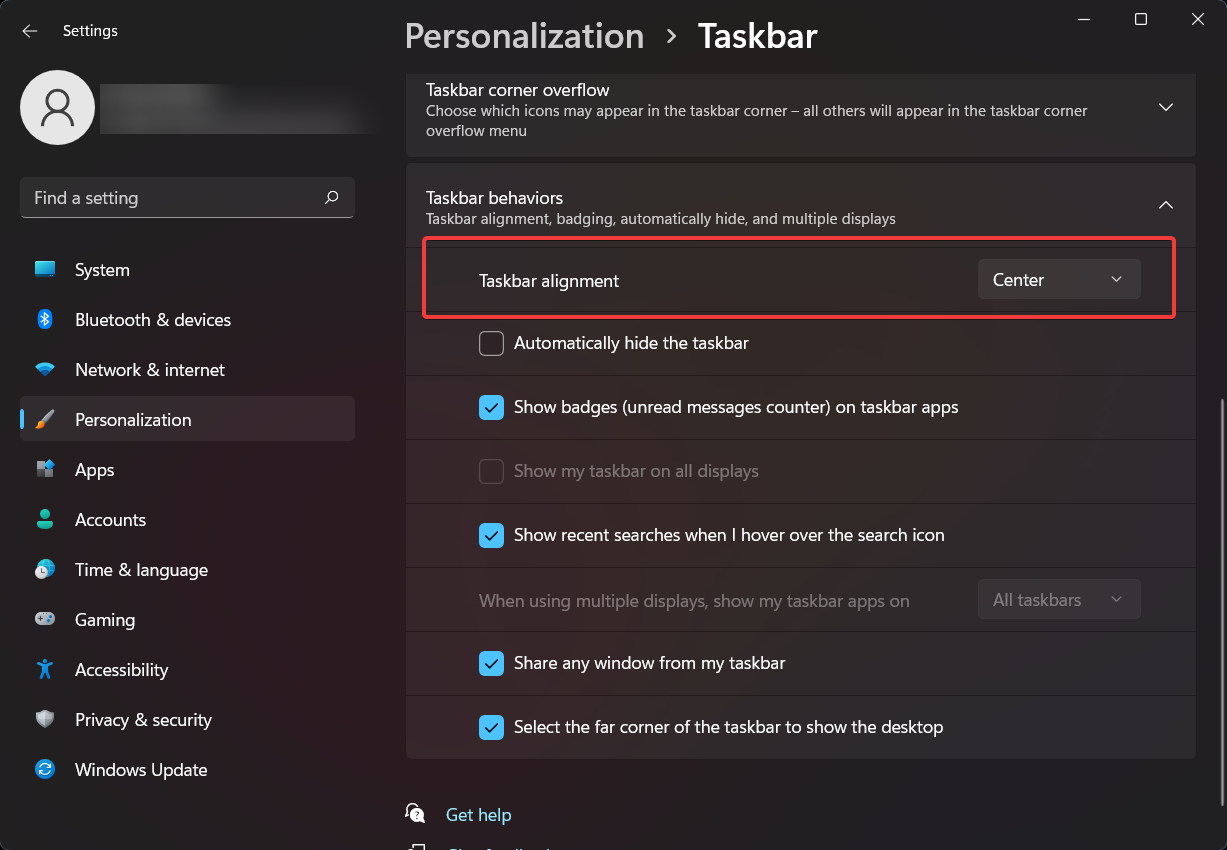Viewport: 1227px width, 850px height.
Task: Open Bluetooth & devices settings
Action: click(x=44, y=319)
